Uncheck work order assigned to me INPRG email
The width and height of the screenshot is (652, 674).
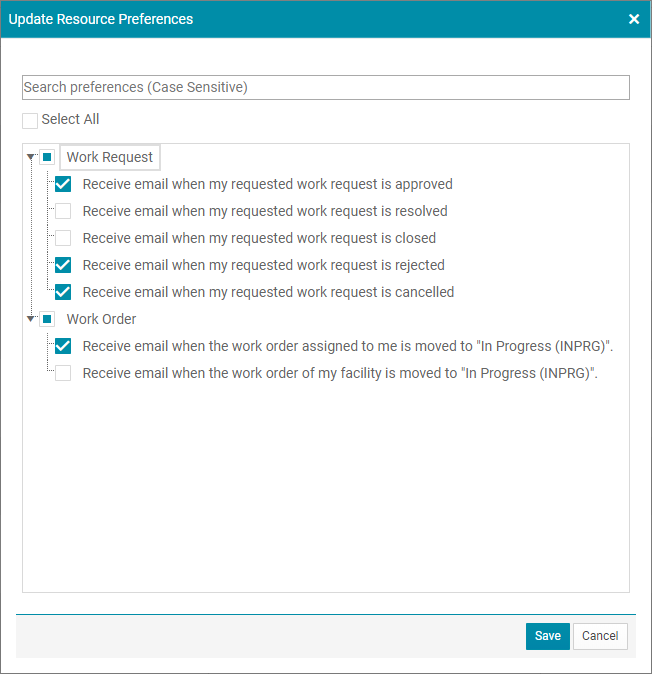(x=63, y=346)
